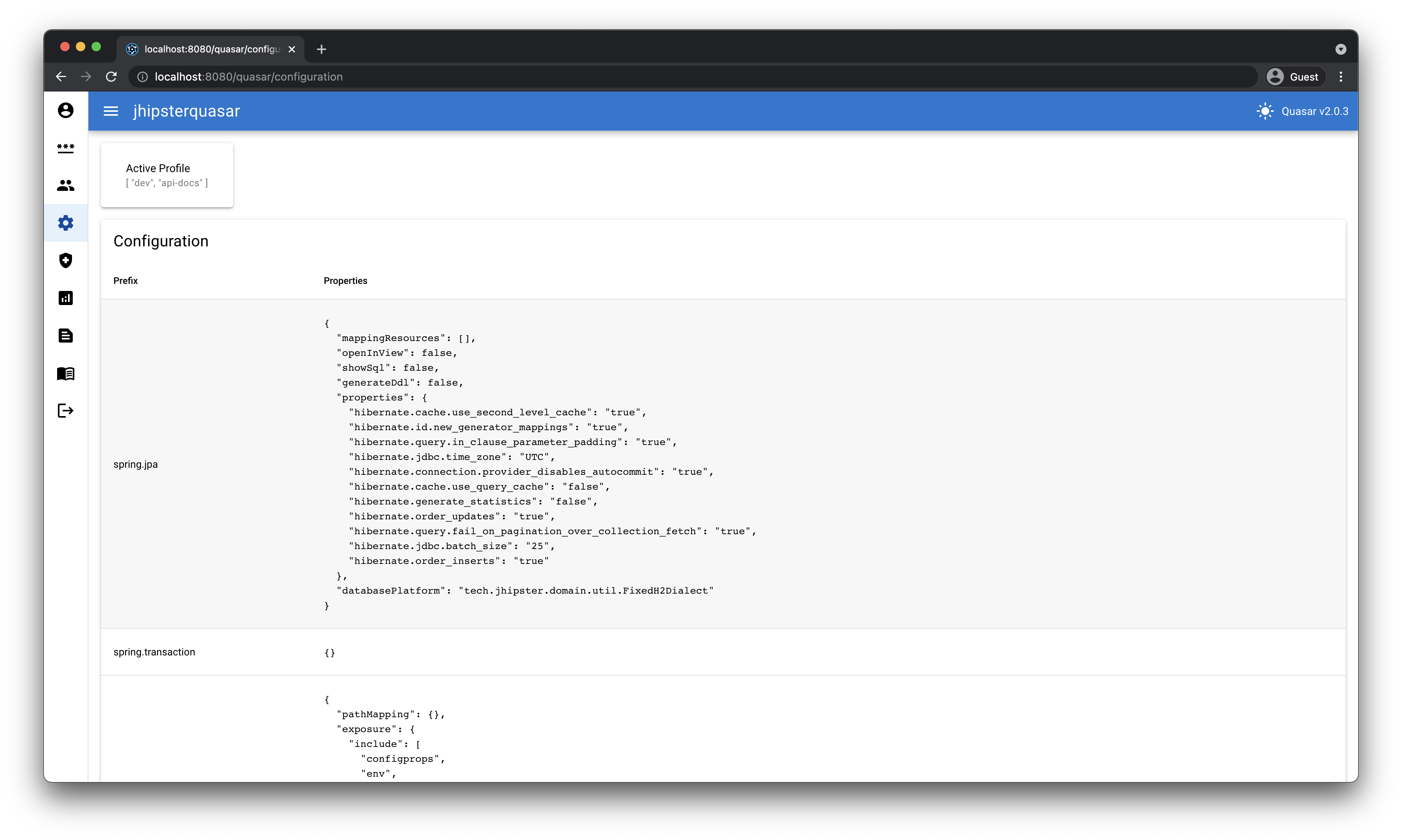Open the user management people icon
Viewport: 1402px width, 840px height.
(66, 186)
